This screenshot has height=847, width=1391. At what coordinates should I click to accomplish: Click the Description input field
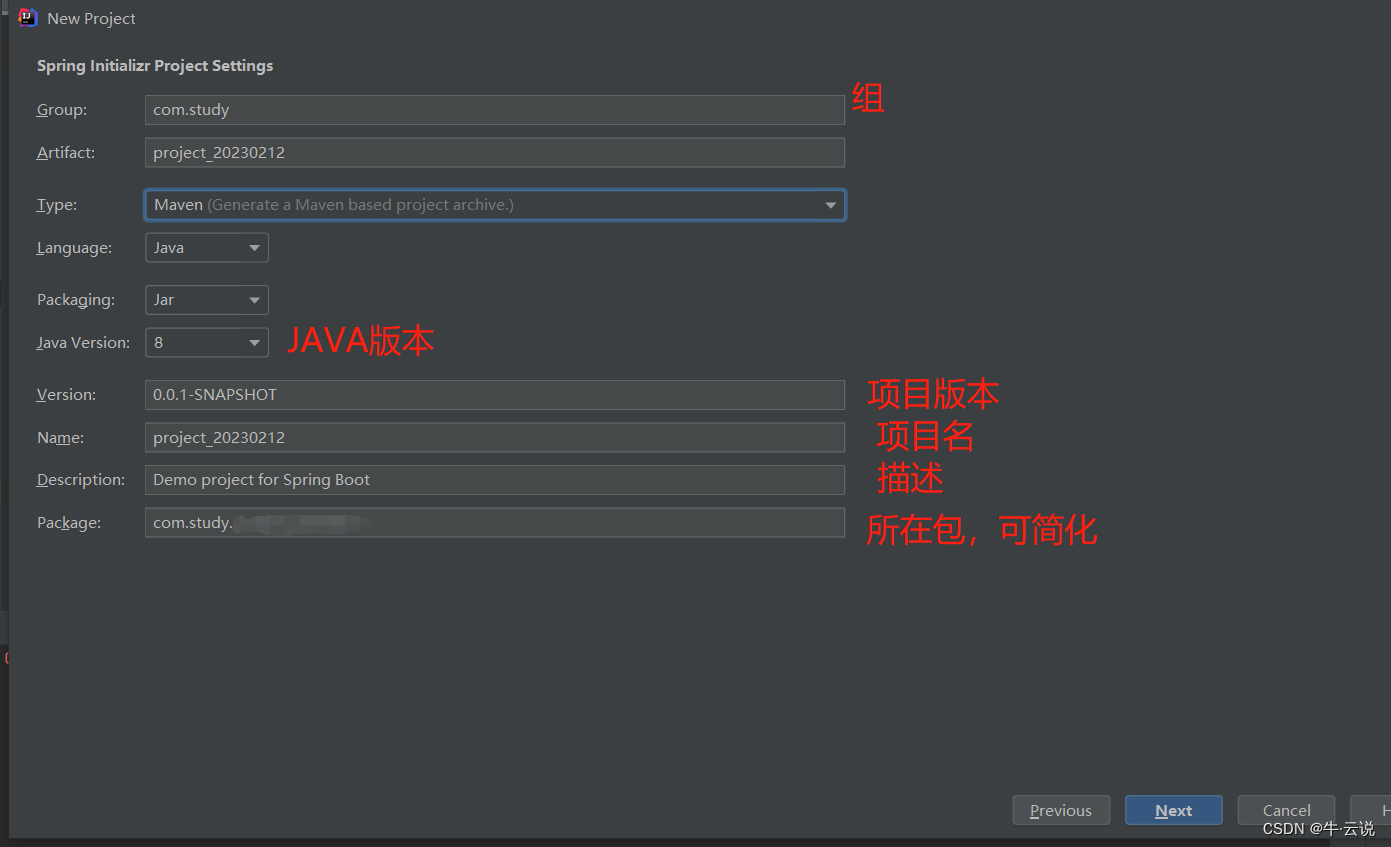pos(495,480)
